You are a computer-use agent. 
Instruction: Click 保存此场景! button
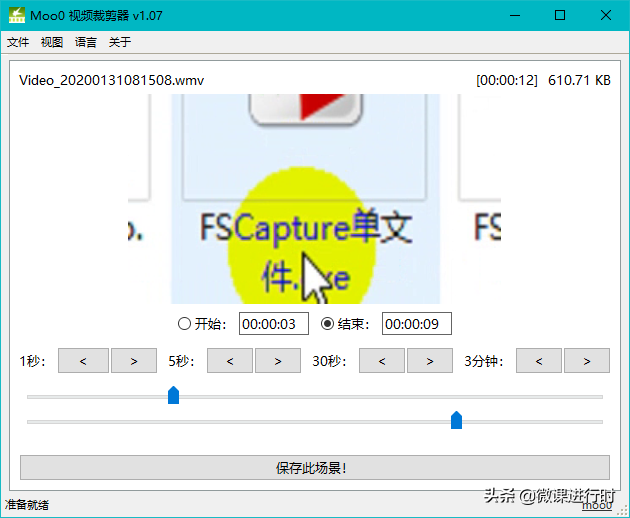point(315,467)
